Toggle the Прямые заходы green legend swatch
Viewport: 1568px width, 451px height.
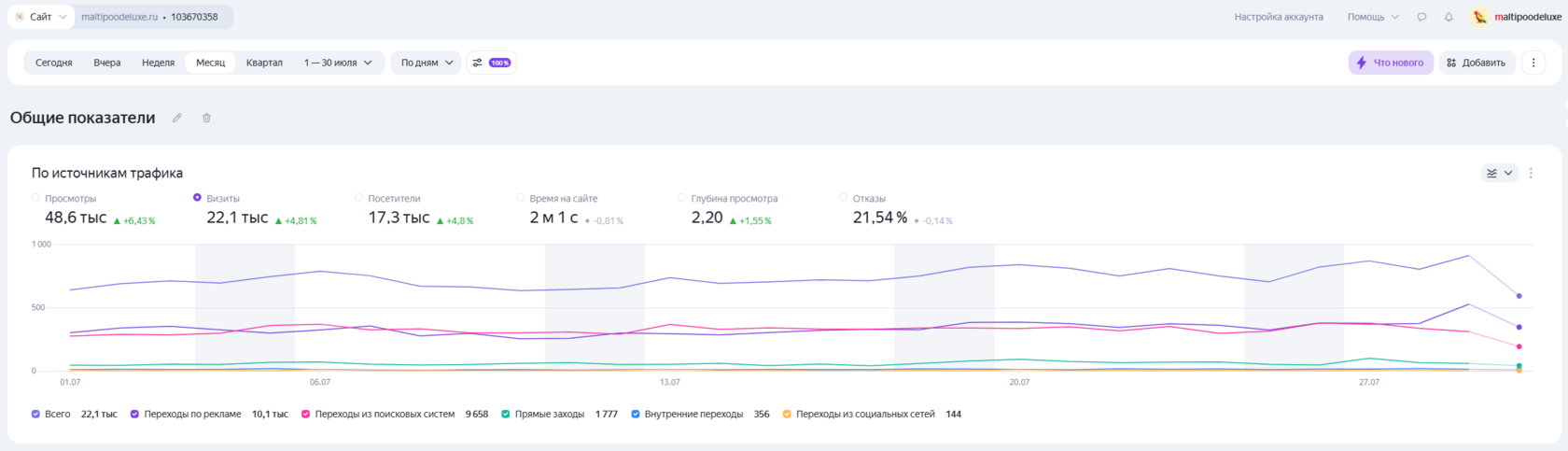click(506, 414)
